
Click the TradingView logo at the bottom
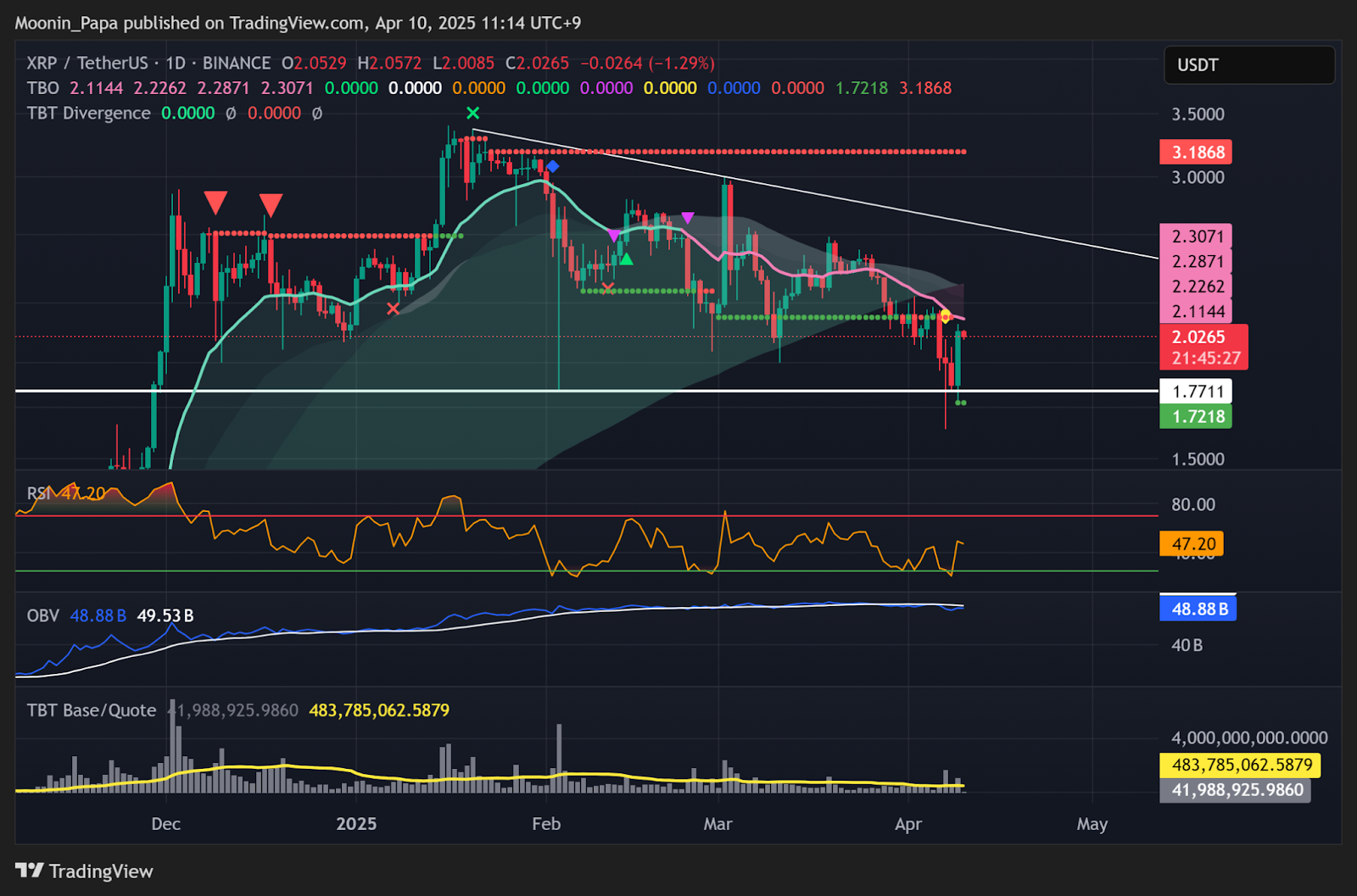[84, 871]
